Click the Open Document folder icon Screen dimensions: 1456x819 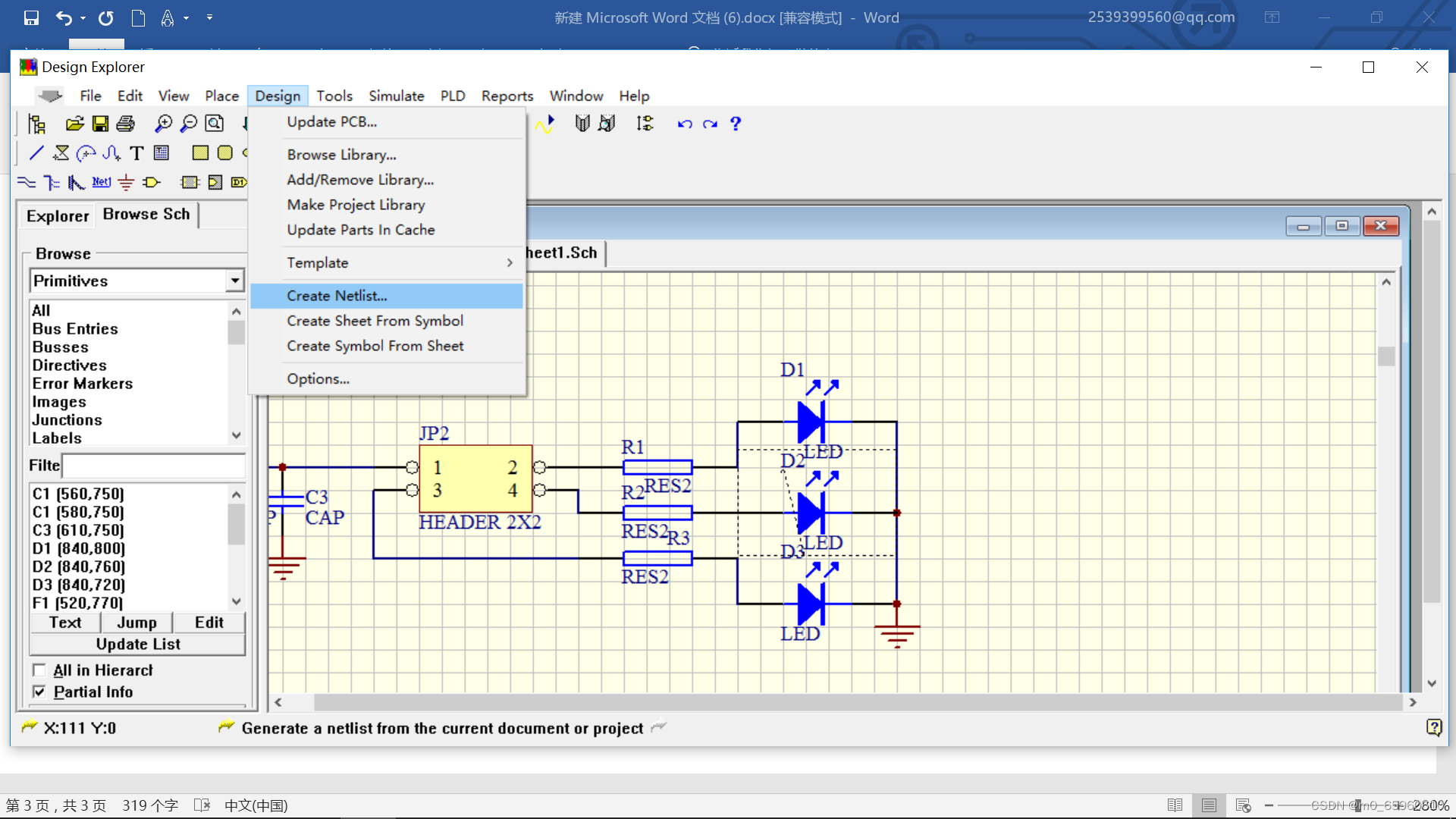[74, 124]
